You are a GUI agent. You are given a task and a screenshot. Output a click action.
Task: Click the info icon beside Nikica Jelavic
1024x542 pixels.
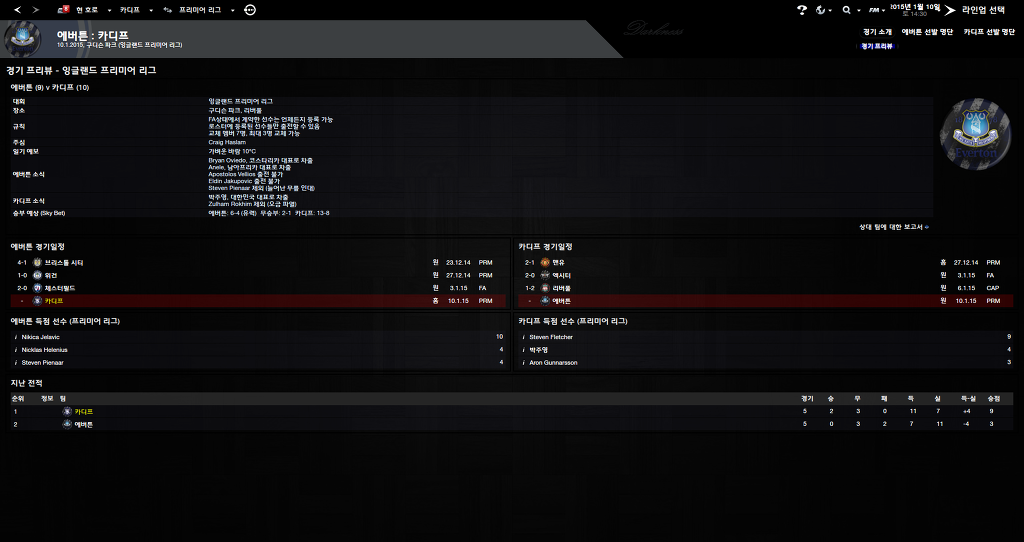[16, 337]
